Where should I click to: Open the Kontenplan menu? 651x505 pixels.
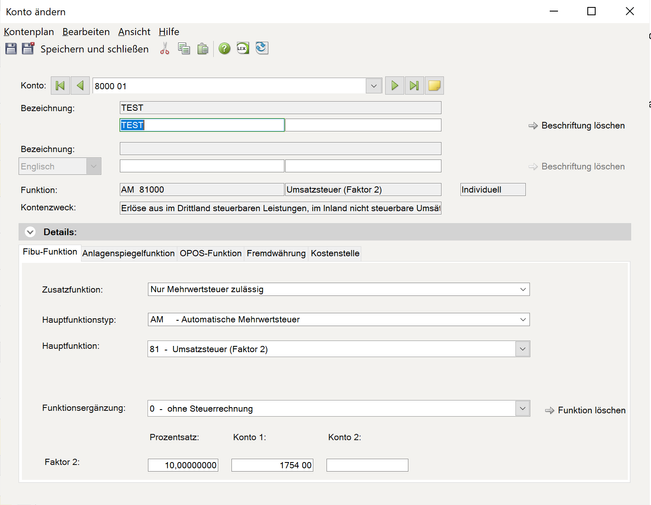29,32
